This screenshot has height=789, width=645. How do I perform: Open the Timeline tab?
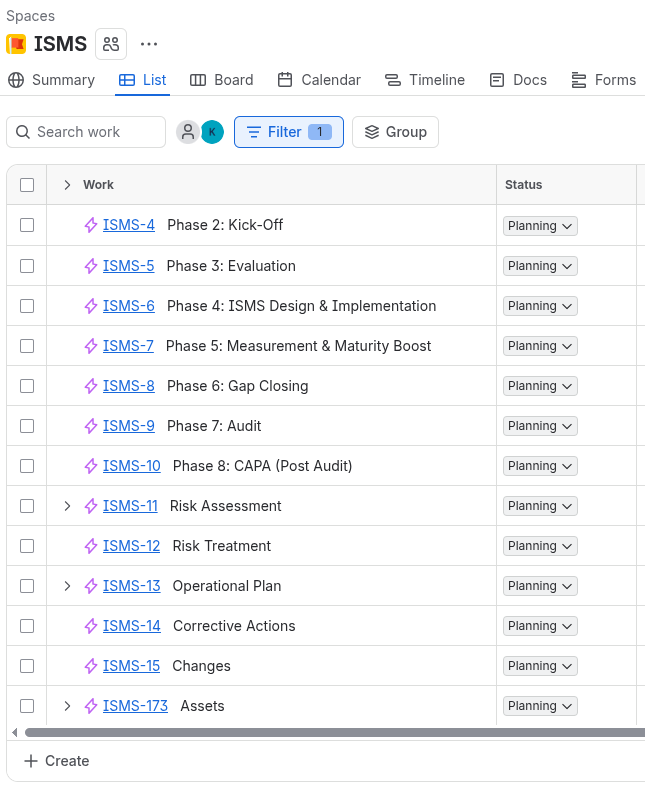[x=425, y=80]
